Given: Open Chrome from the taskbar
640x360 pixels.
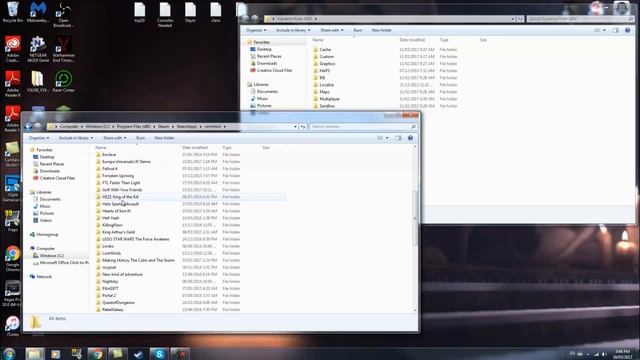Looking at the screenshot, I should coord(97,353).
